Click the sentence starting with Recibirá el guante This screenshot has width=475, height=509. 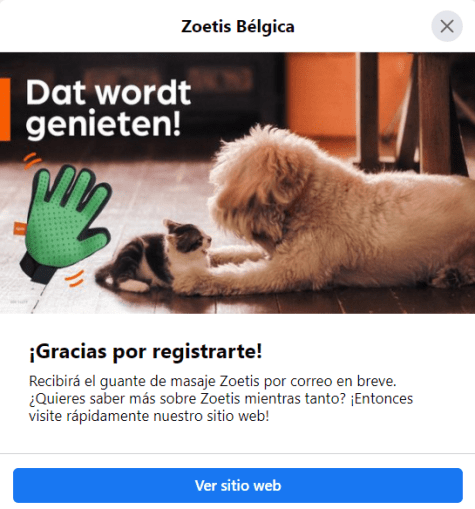[212, 381]
